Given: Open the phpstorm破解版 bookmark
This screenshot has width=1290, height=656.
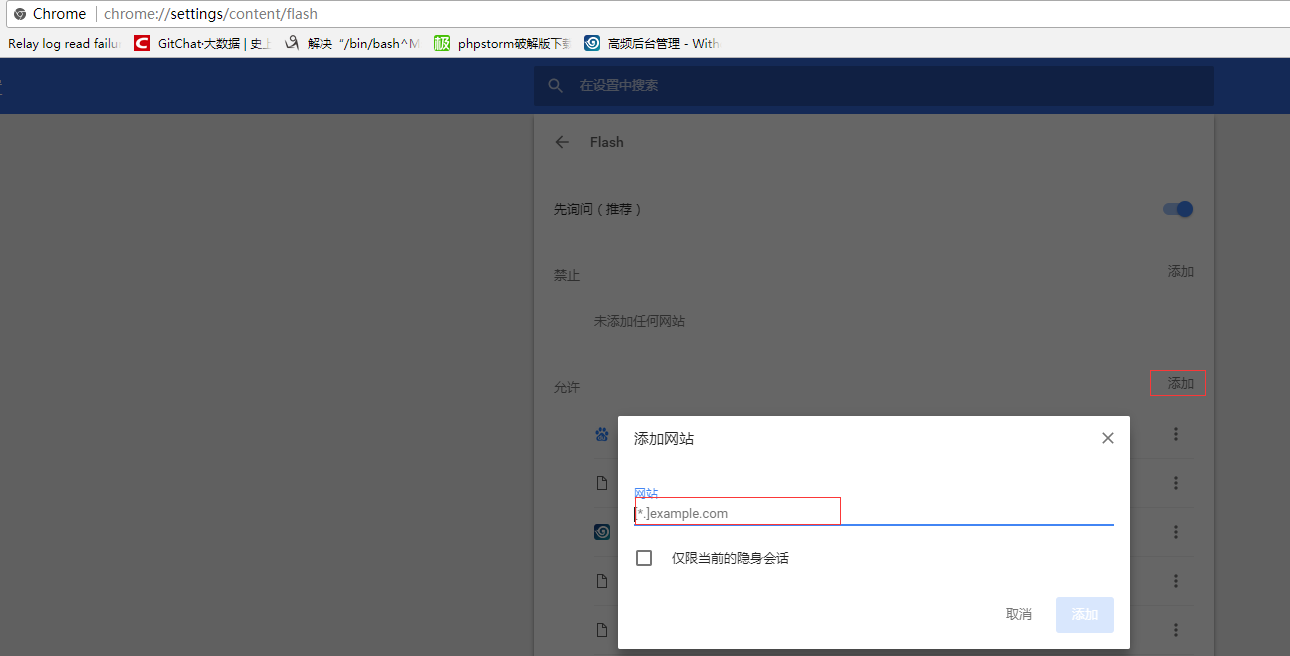Looking at the screenshot, I should click(502, 43).
